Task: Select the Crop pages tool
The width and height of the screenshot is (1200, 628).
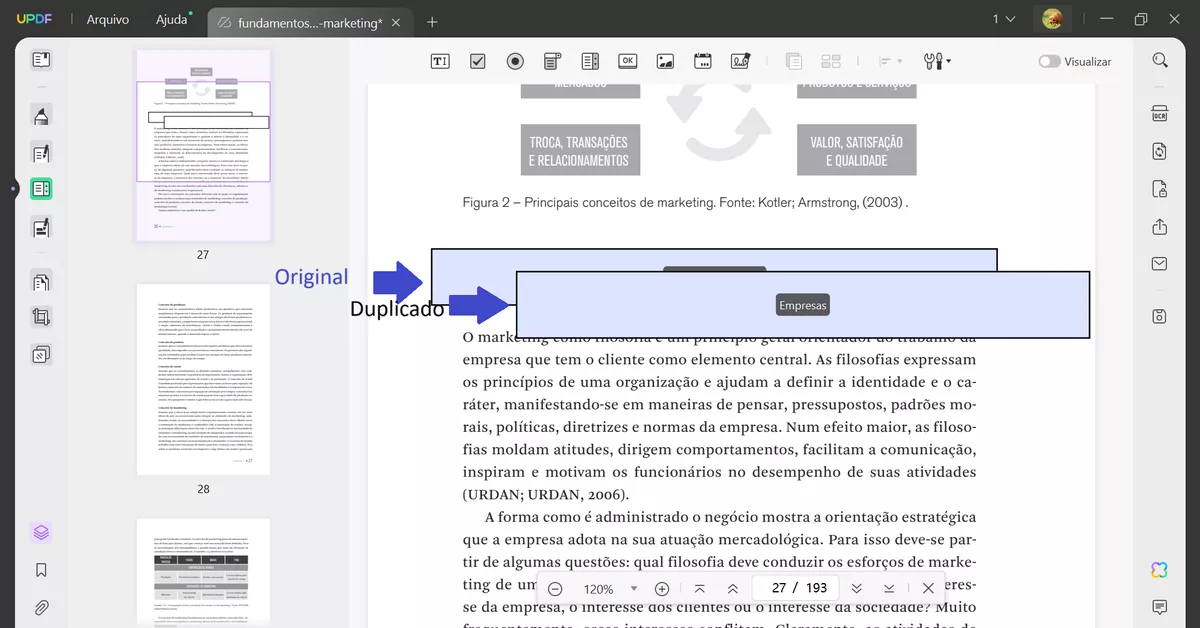Action: pyautogui.click(x=40, y=316)
